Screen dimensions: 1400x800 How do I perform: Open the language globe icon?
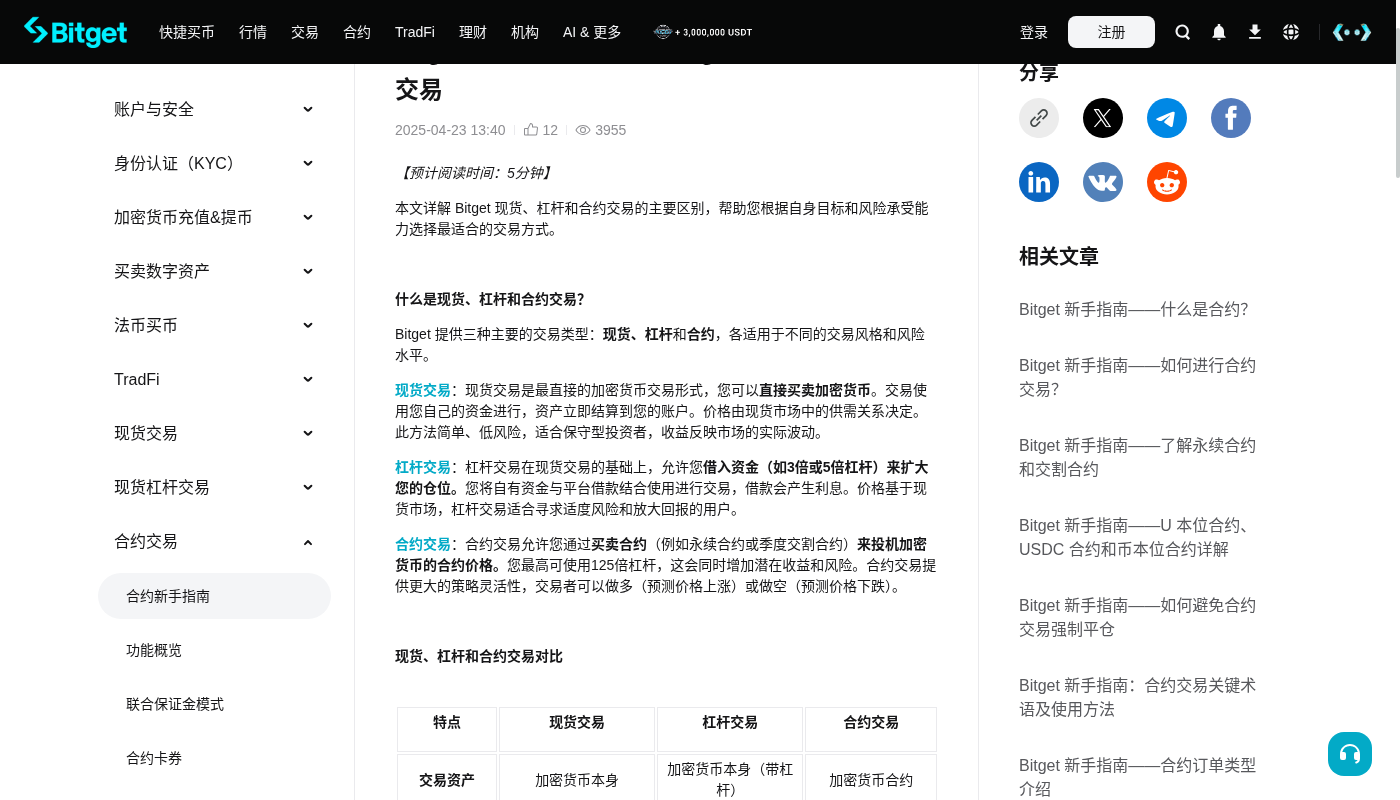click(x=1291, y=32)
